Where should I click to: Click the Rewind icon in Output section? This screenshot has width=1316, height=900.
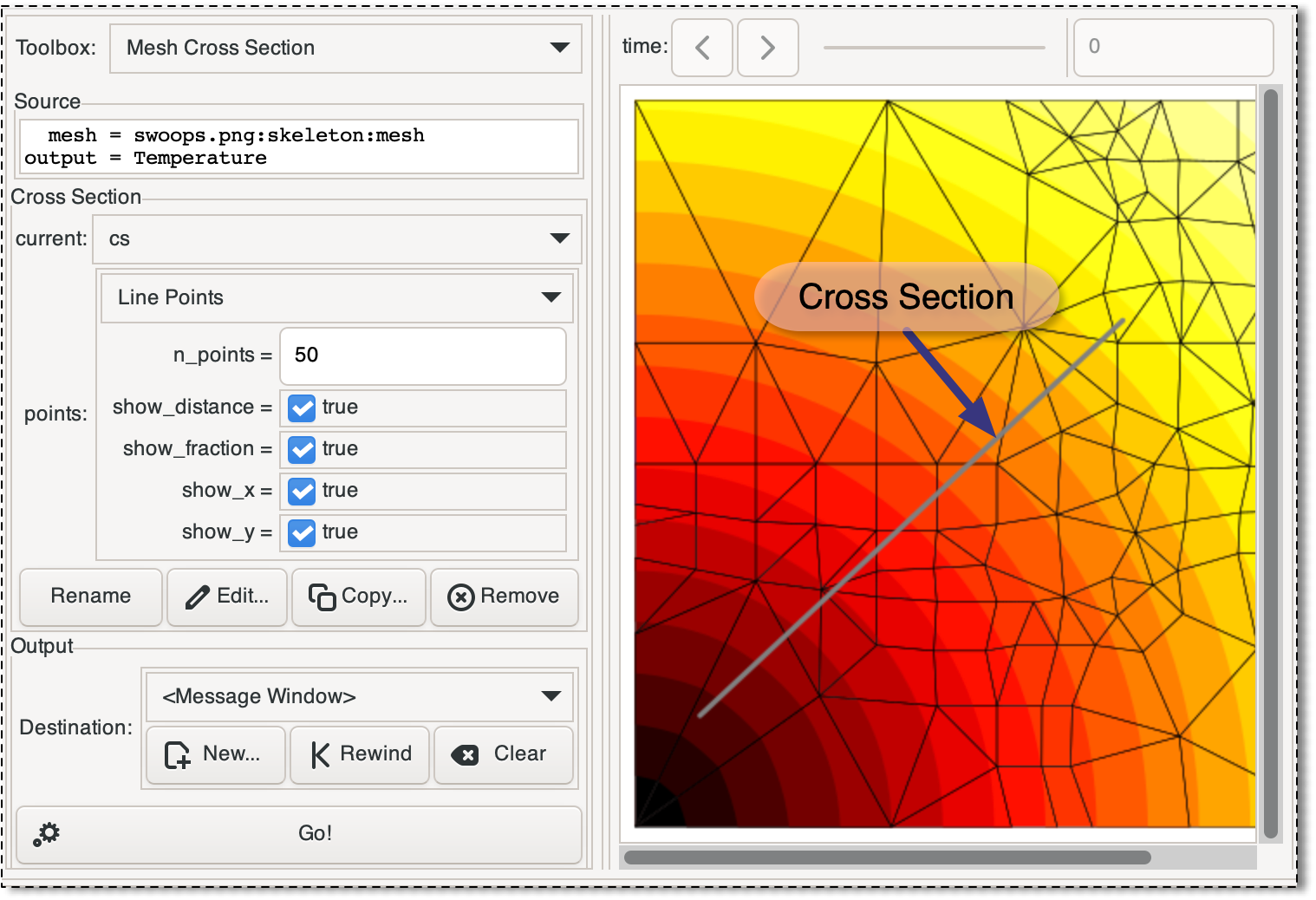coord(320,754)
